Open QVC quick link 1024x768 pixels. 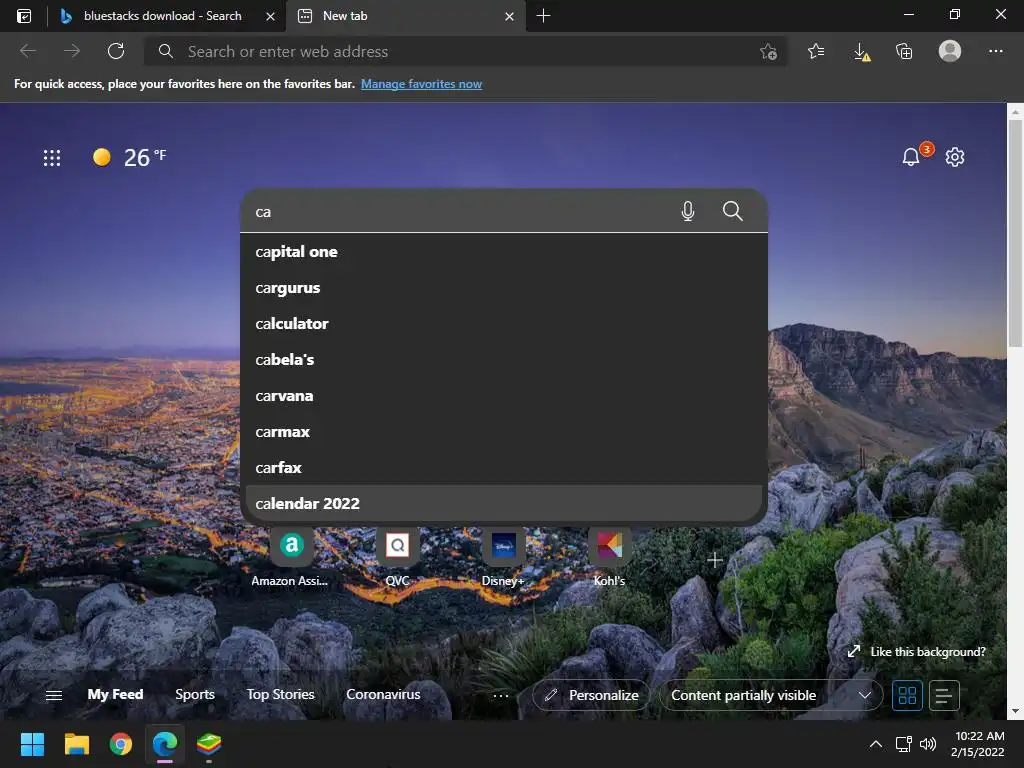[x=397, y=558]
